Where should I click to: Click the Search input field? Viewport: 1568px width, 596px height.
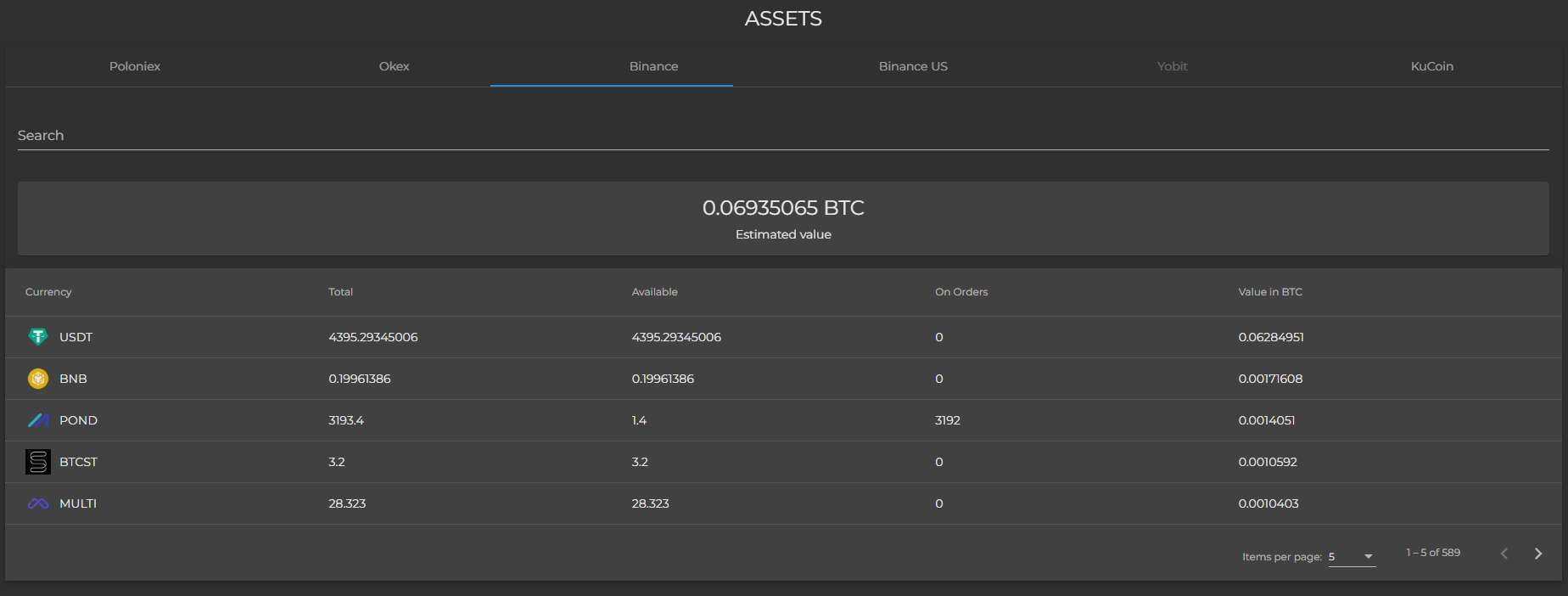point(782,136)
